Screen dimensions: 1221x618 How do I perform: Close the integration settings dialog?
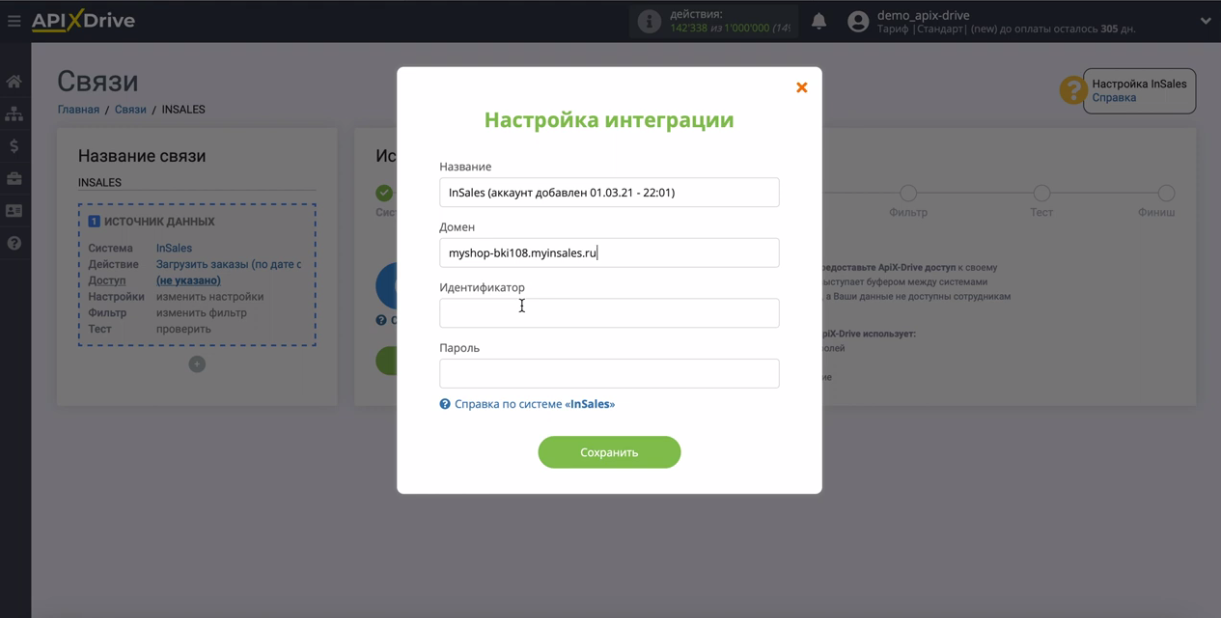(801, 88)
